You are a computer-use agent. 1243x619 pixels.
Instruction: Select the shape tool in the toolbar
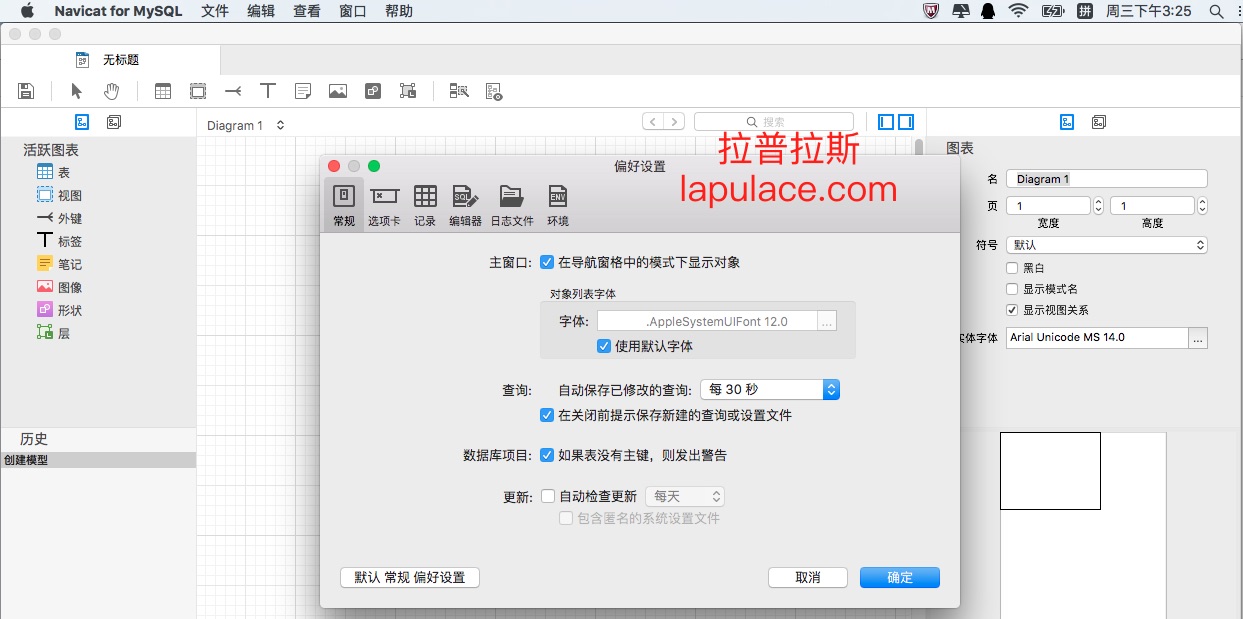(373, 91)
